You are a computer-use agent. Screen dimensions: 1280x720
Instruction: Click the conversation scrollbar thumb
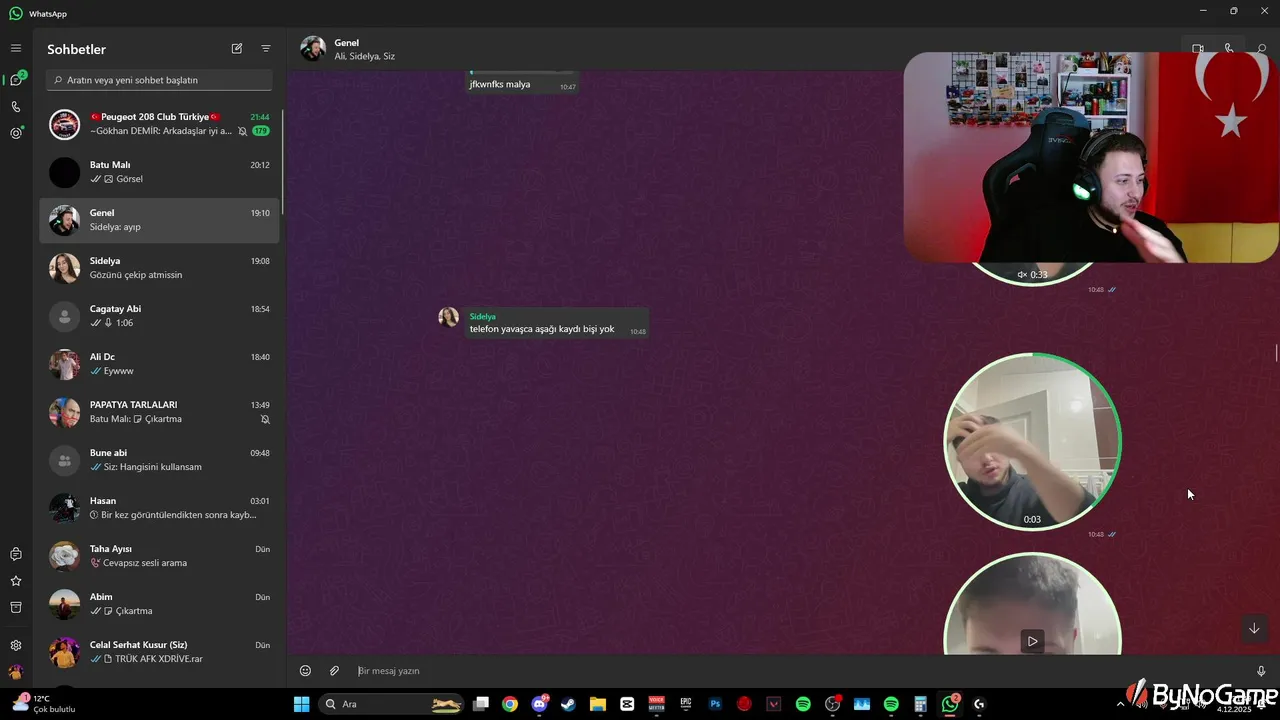coord(1276,354)
